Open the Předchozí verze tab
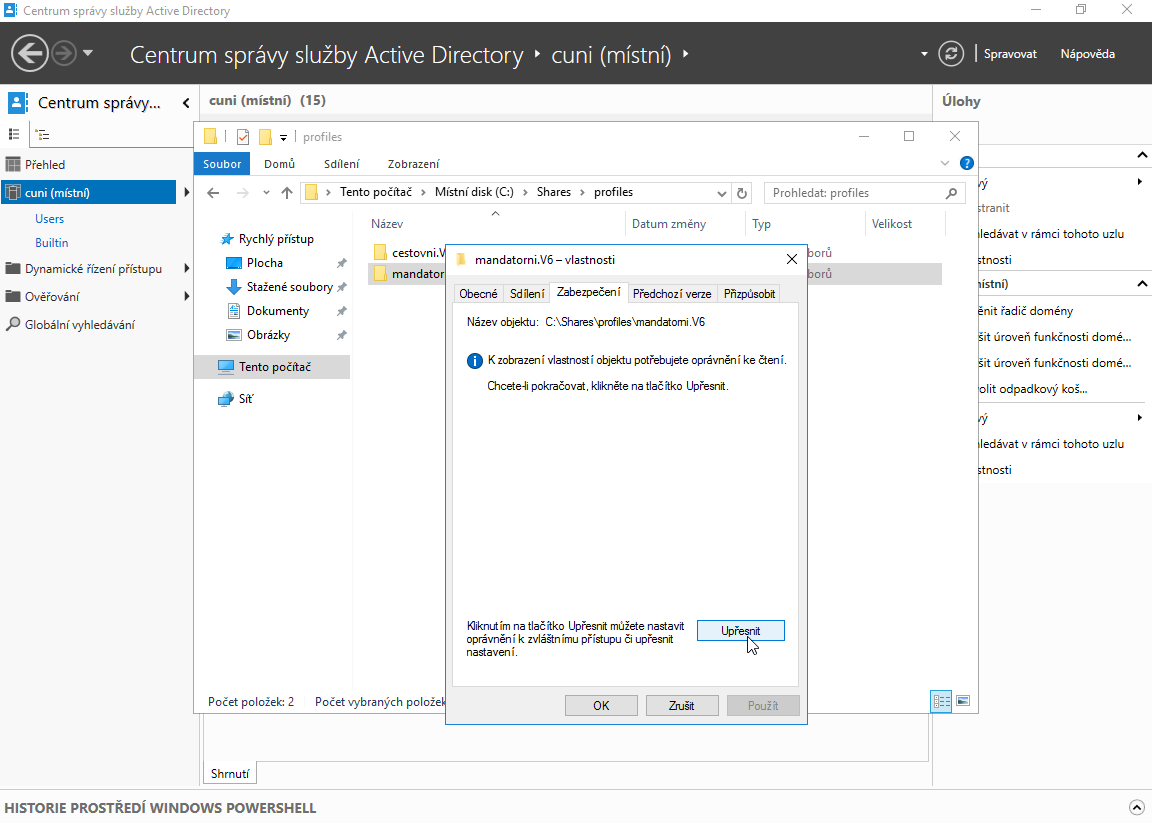Viewport: 1152px width, 823px height. point(672,293)
